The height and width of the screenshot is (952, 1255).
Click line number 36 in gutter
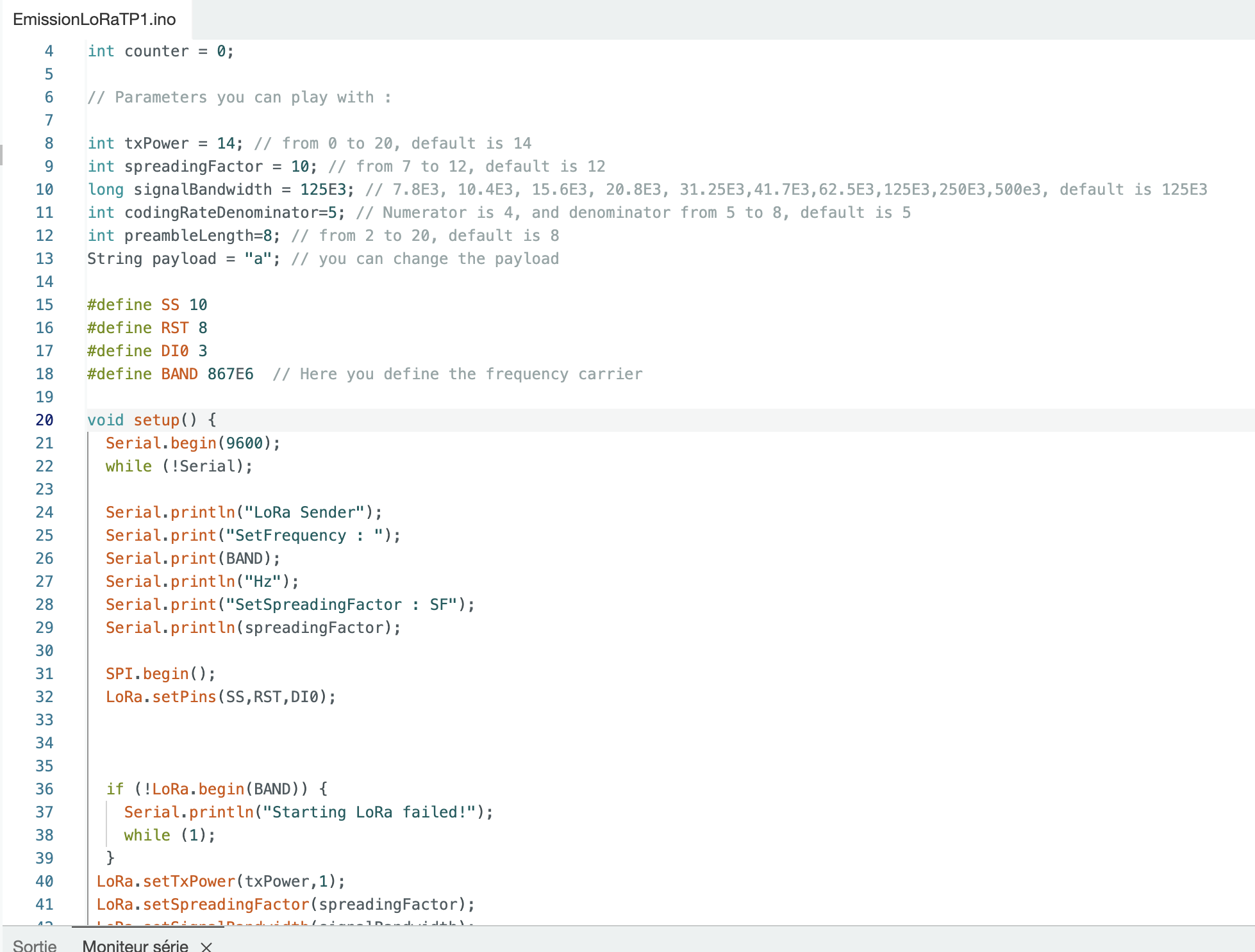tap(44, 789)
